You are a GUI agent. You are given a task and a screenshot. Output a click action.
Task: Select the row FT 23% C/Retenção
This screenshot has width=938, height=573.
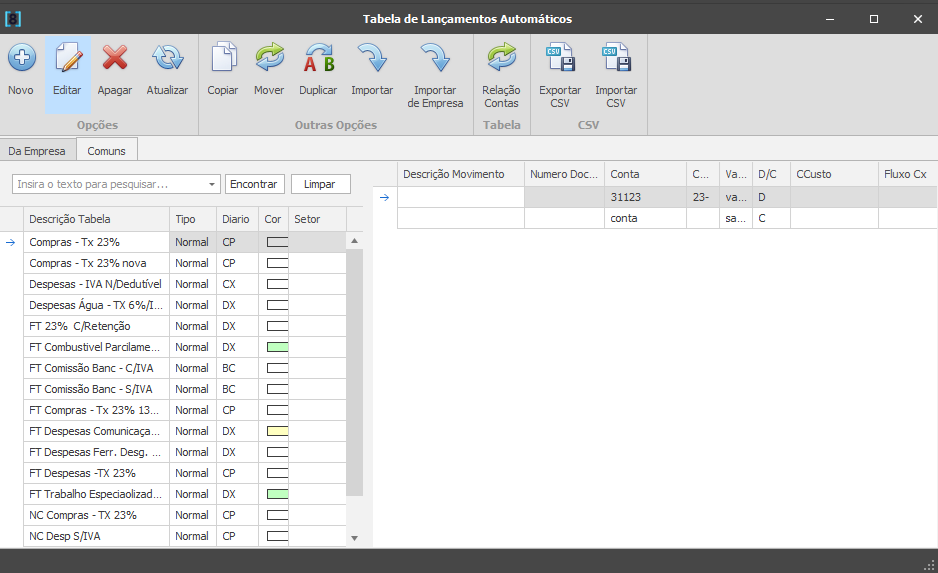tap(185, 326)
